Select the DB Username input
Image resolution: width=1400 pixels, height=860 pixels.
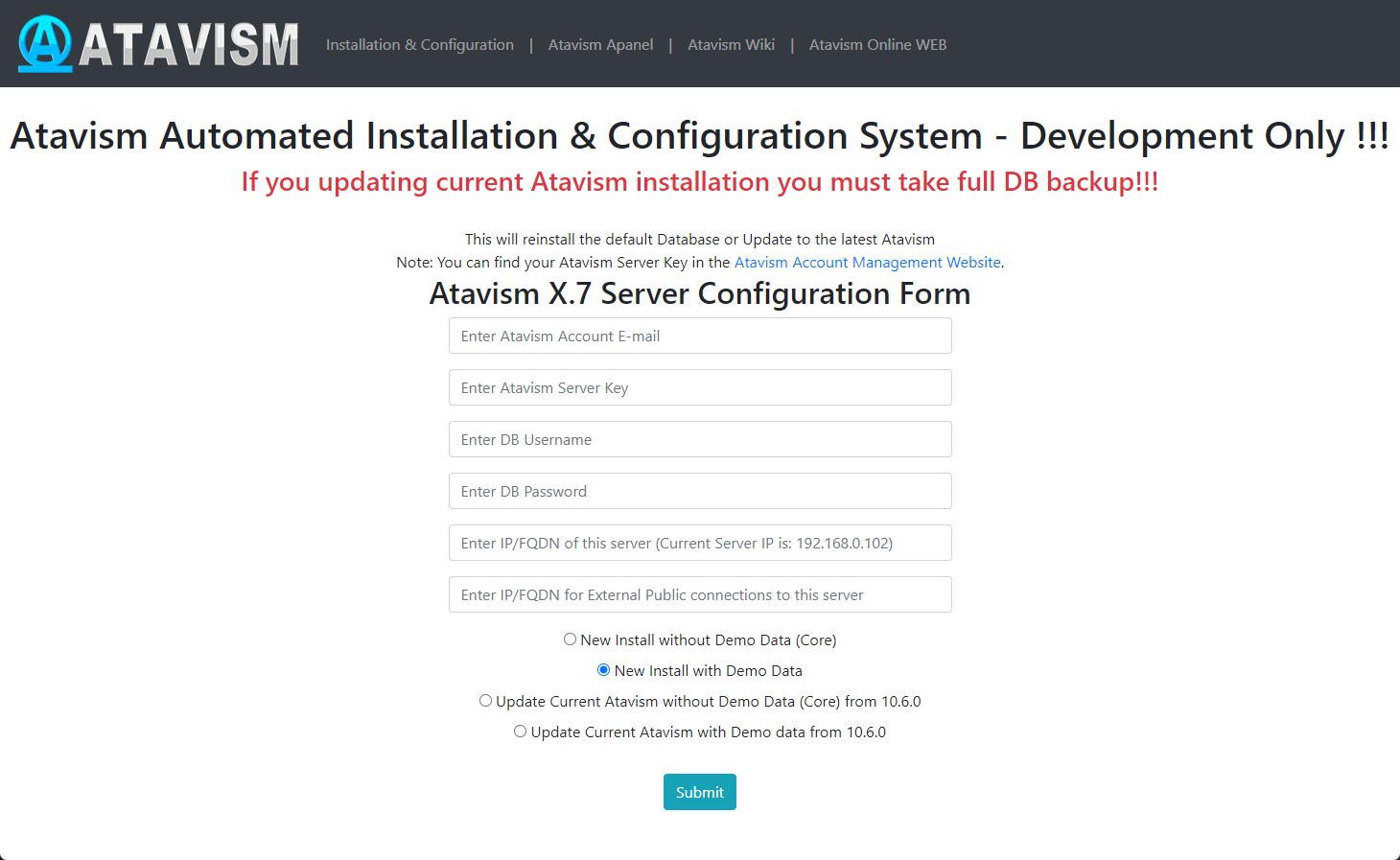pyautogui.click(x=700, y=440)
